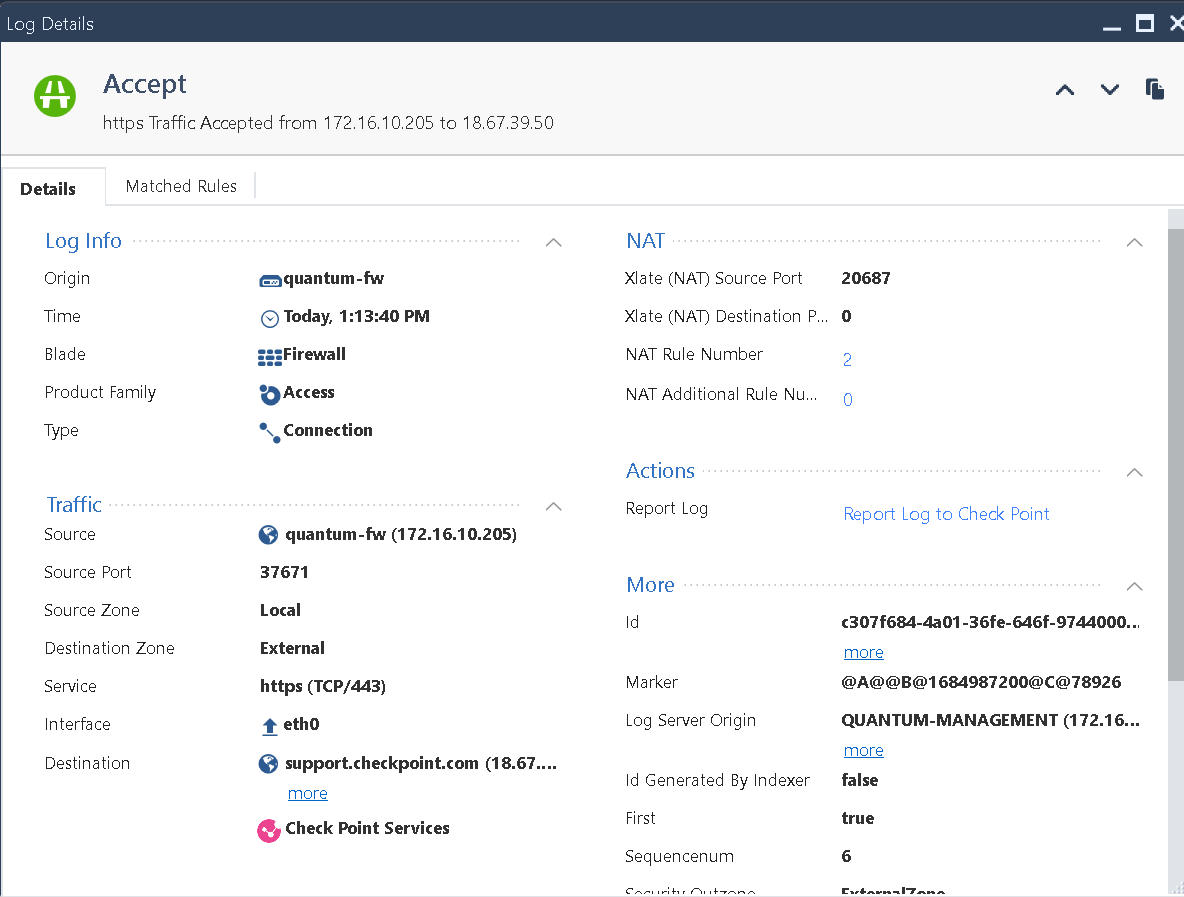Go to next log with down arrow
The height and width of the screenshot is (897, 1184).
pos(1109,89)
